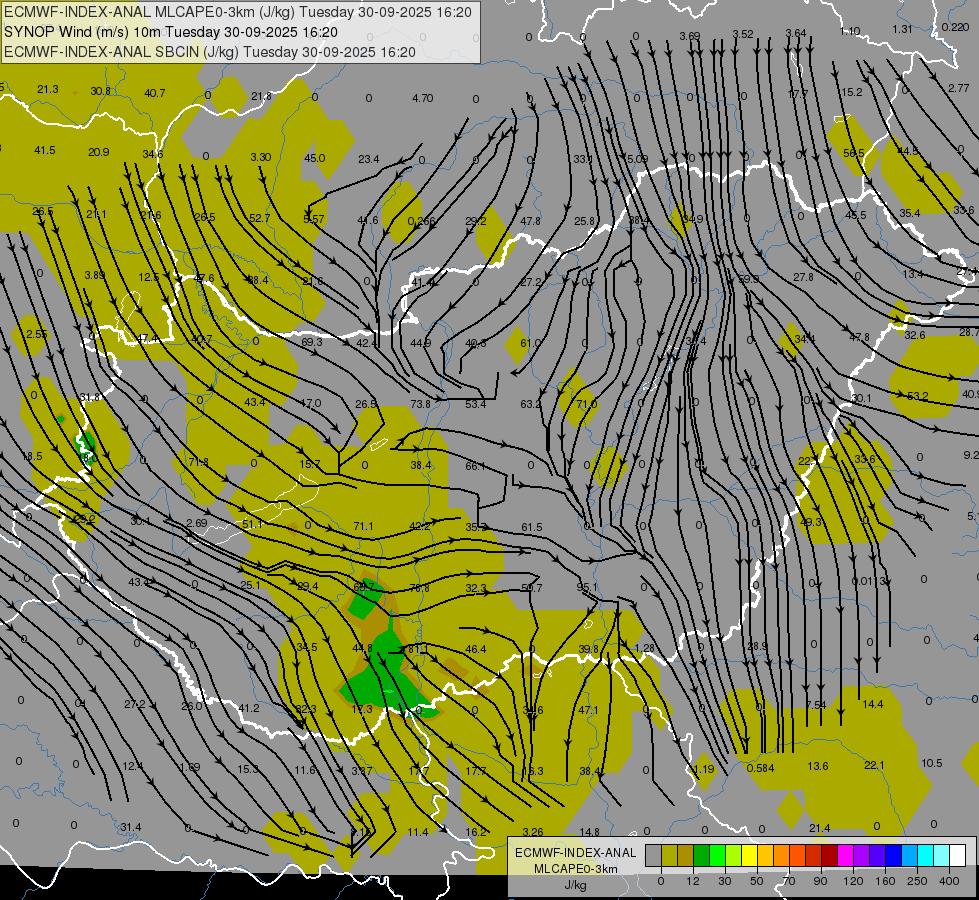Click the map value 0.266
Image resolution: width=979 pixels, height=900 pixels.
pos(421,220)
